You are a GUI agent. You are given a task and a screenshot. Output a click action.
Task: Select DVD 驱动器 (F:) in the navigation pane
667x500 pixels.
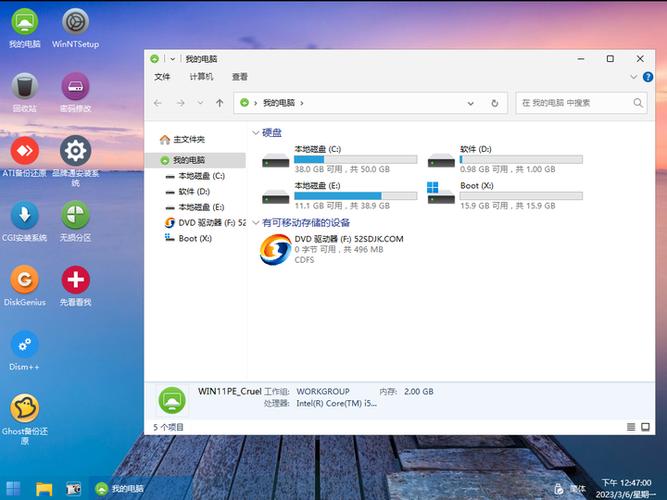[205, 223]
